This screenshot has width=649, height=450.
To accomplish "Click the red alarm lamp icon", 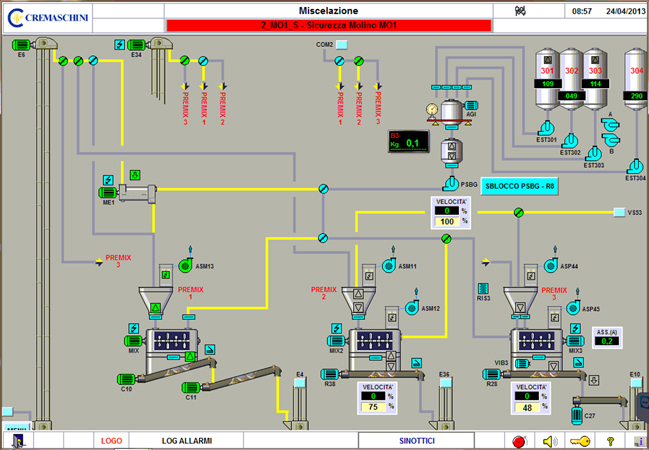I will 518,440.
